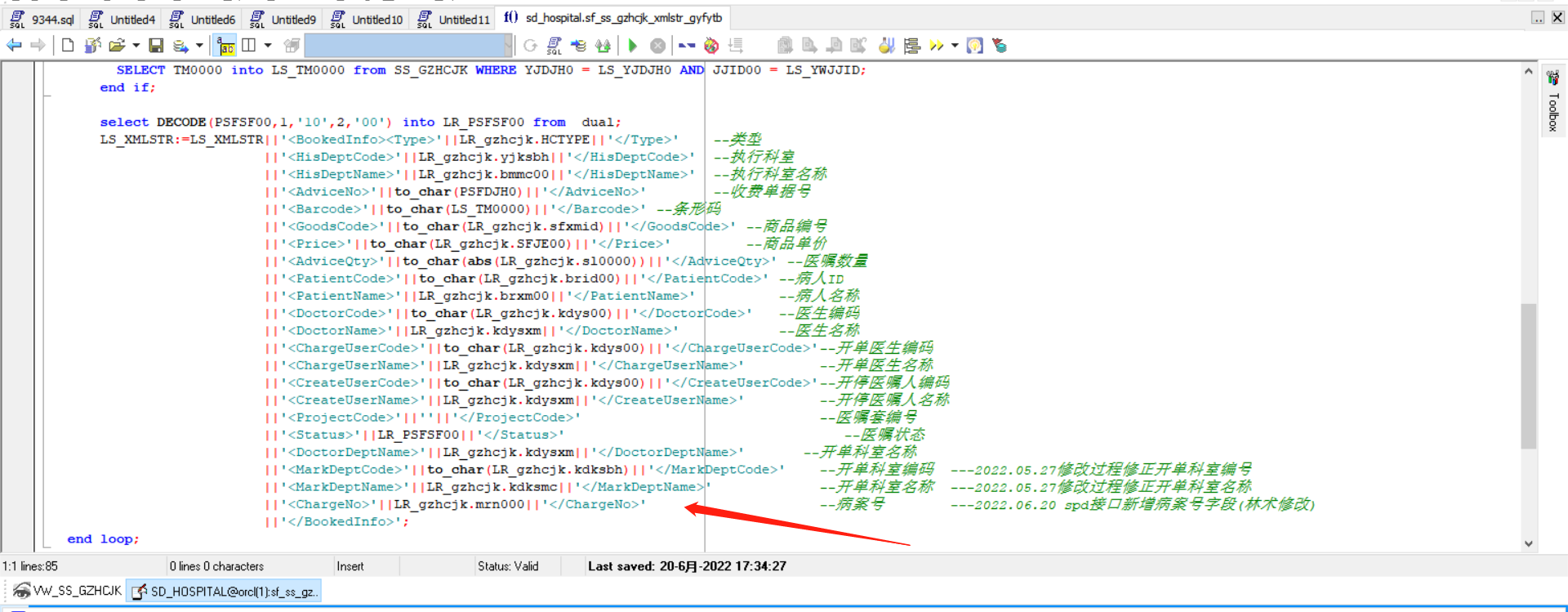Screen dimensions: 1568x612
Task: Toggle the highlighted 'ab' text toolbar button
Action: (226, 46)
